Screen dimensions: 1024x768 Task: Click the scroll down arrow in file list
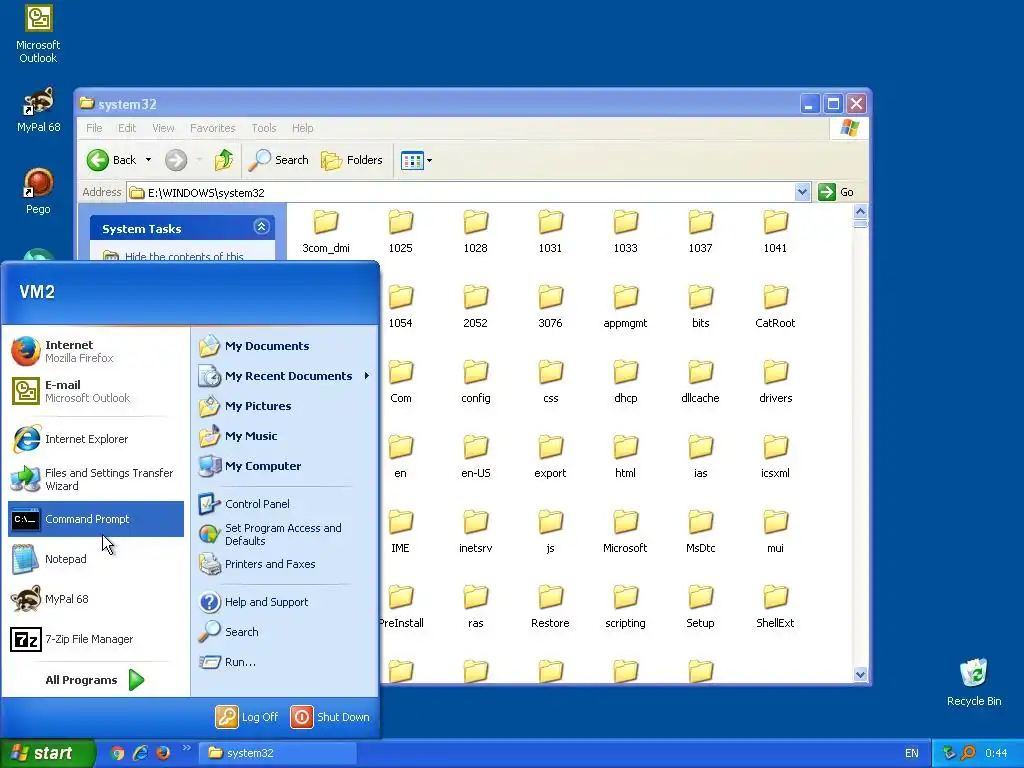coord(860,675)
